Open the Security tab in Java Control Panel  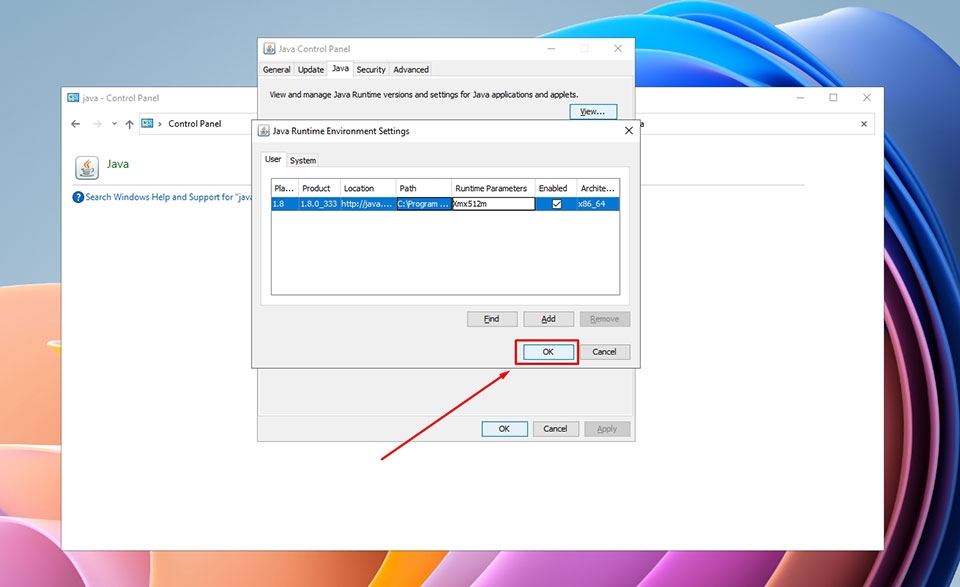click(x=371, y=70)
